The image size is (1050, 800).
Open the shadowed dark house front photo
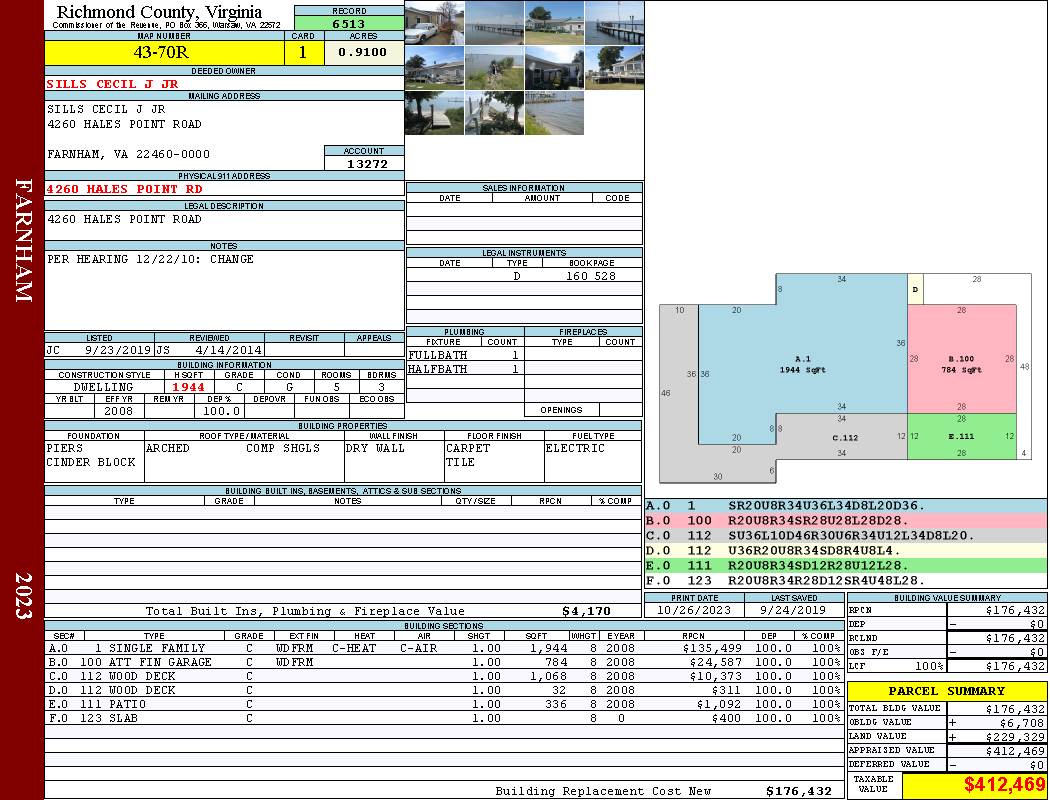pos(554,68)
